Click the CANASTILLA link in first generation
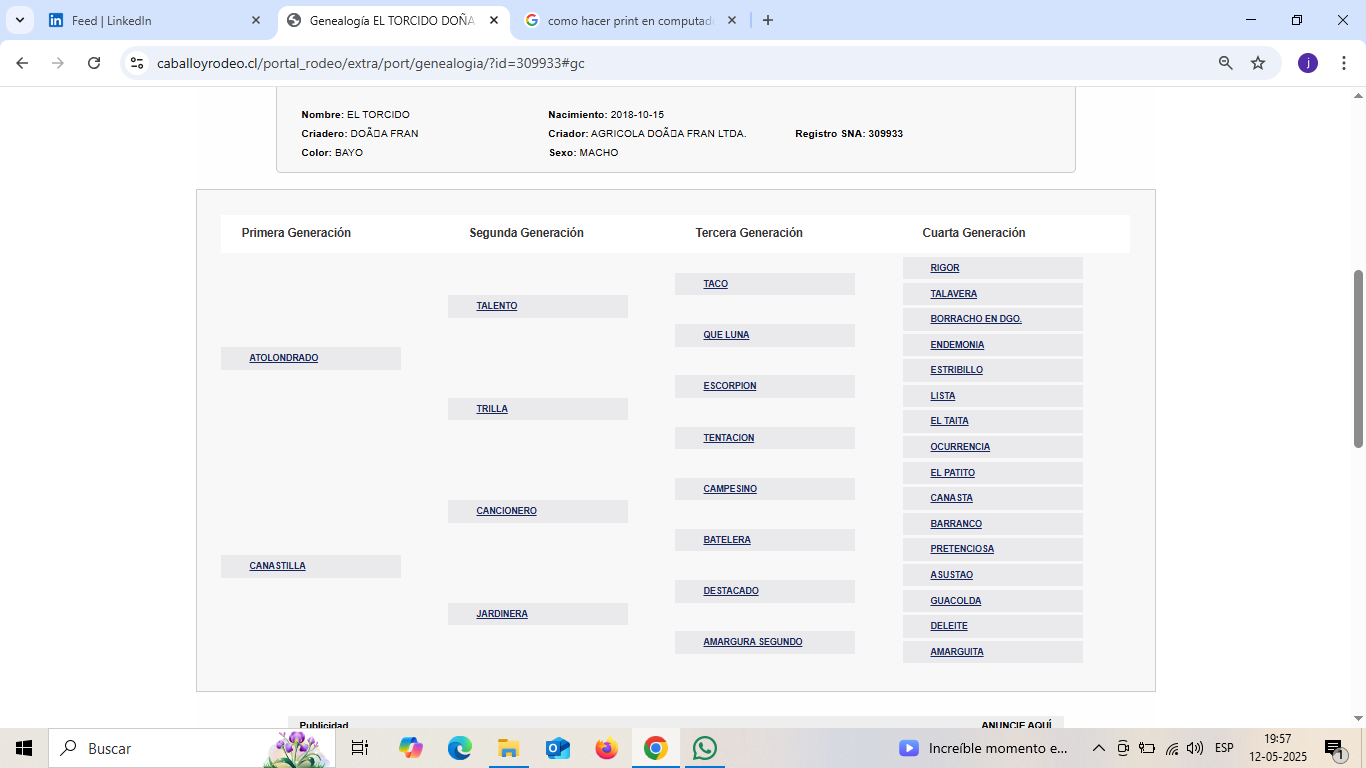 [277, 566]
